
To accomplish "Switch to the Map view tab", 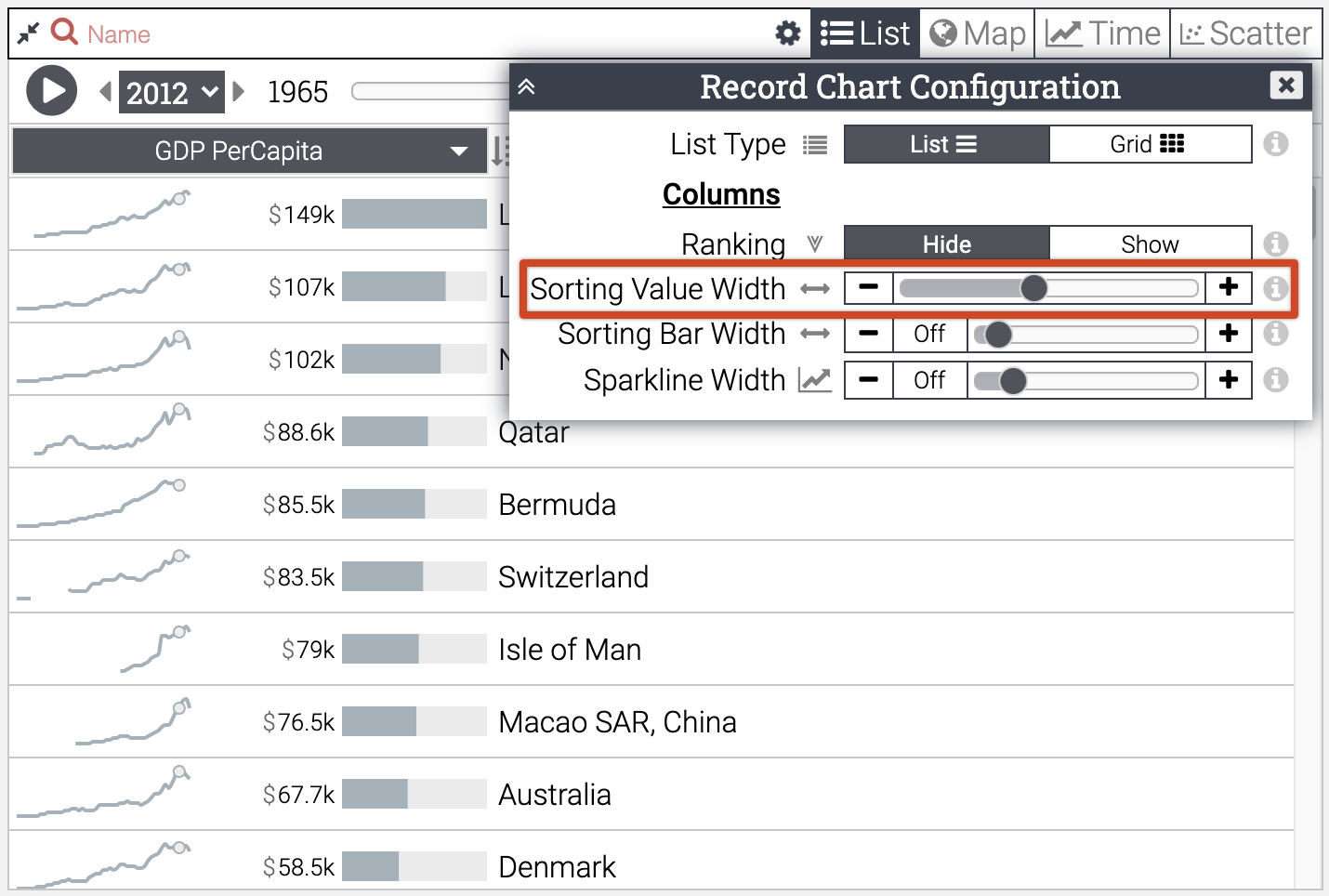I will pos(978,34).
